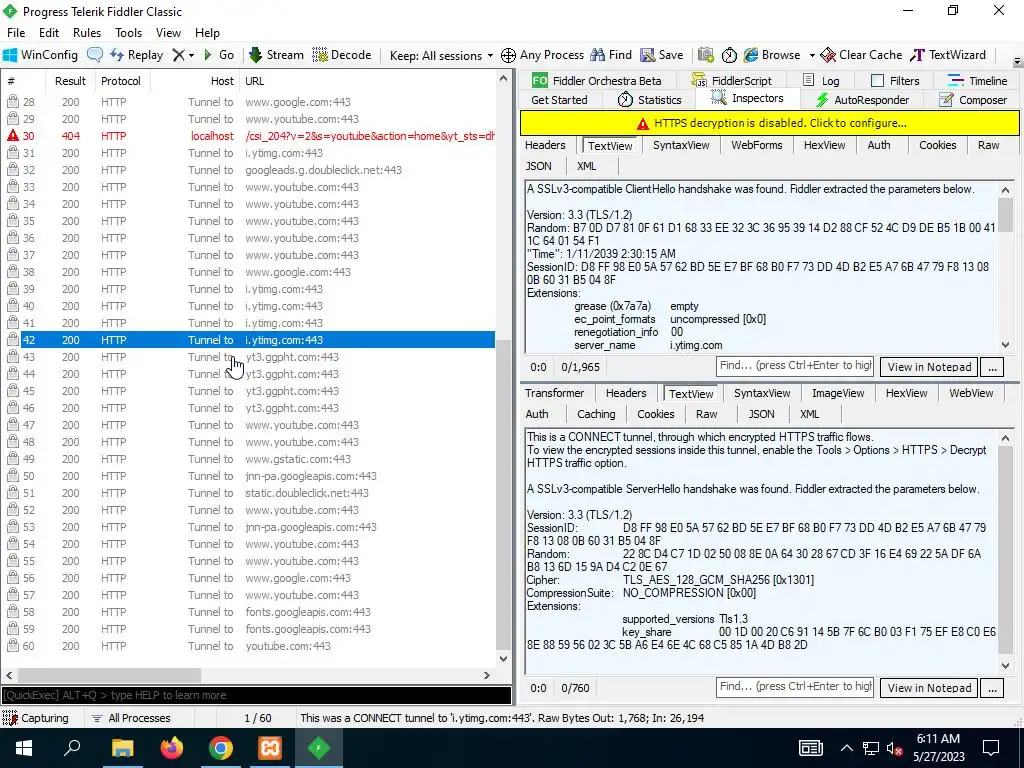Launch Firefox from the taskbar
The width and height of the screenshot is (1024, 768).
[172, 748]
